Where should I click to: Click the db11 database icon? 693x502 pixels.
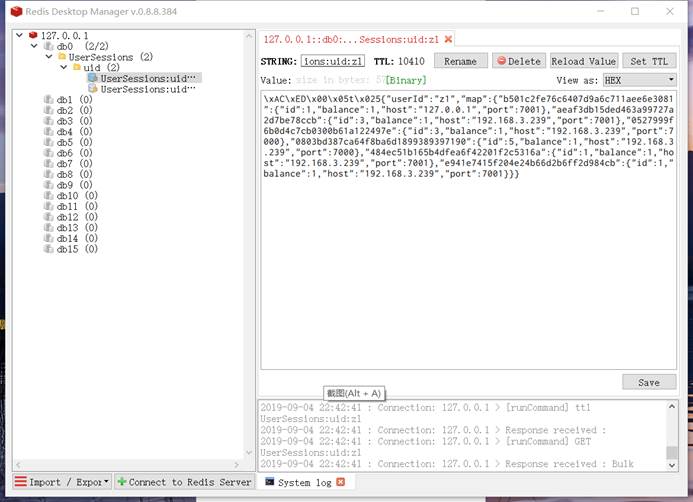[49, 206]
